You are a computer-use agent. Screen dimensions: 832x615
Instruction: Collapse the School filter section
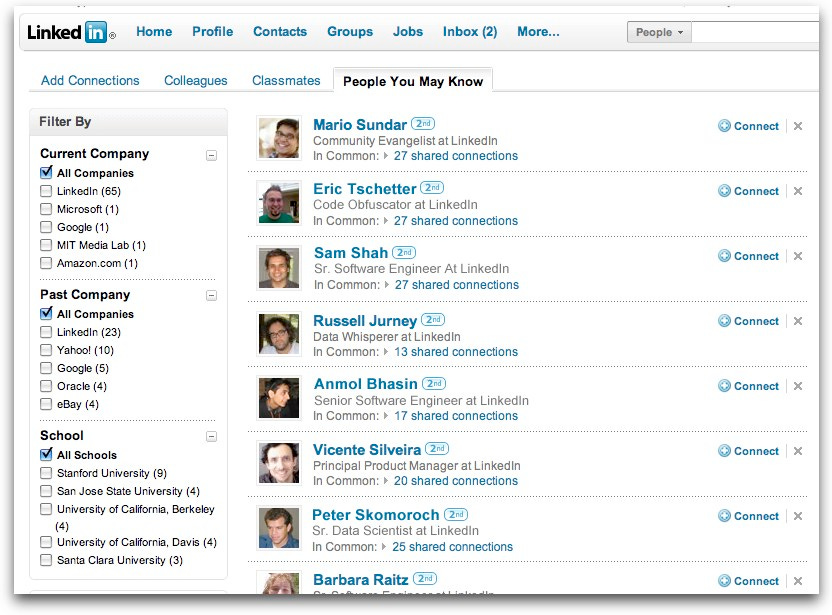click(x=211, y=437)
